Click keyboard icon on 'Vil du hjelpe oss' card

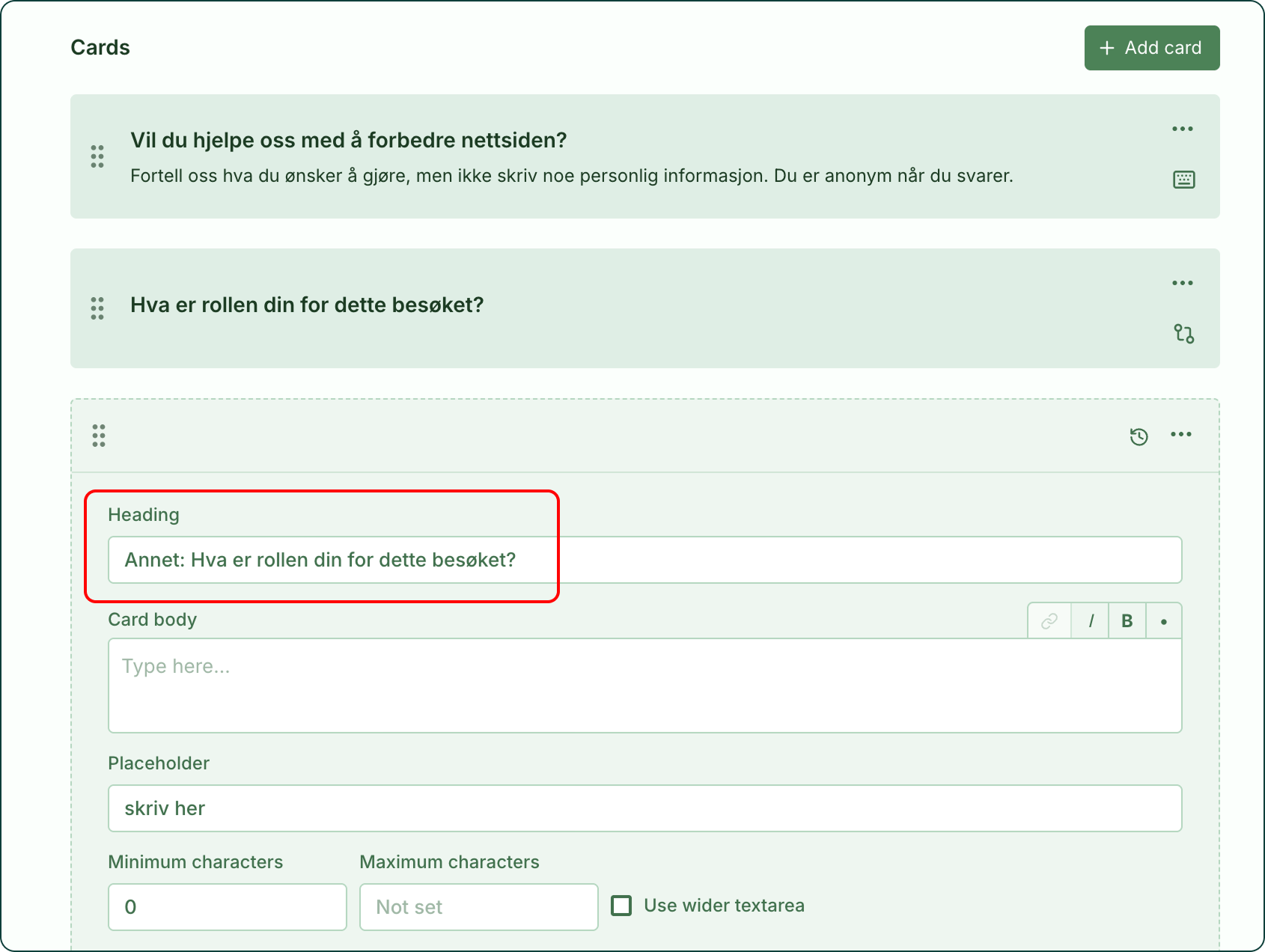pyautogui.click(x=1183, y=180)
